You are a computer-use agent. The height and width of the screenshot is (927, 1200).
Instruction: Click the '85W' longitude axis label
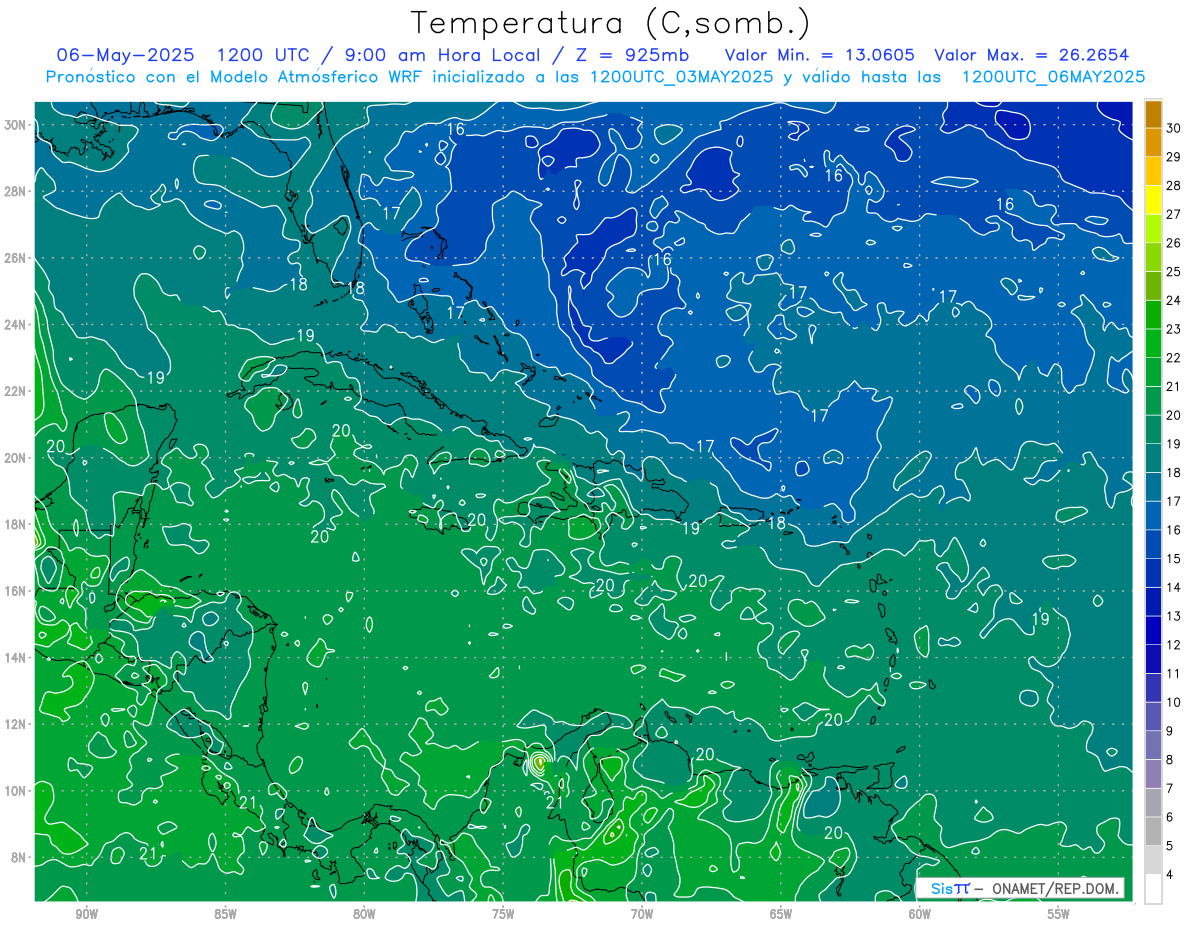pyautogui.click(x=226, y=914)
